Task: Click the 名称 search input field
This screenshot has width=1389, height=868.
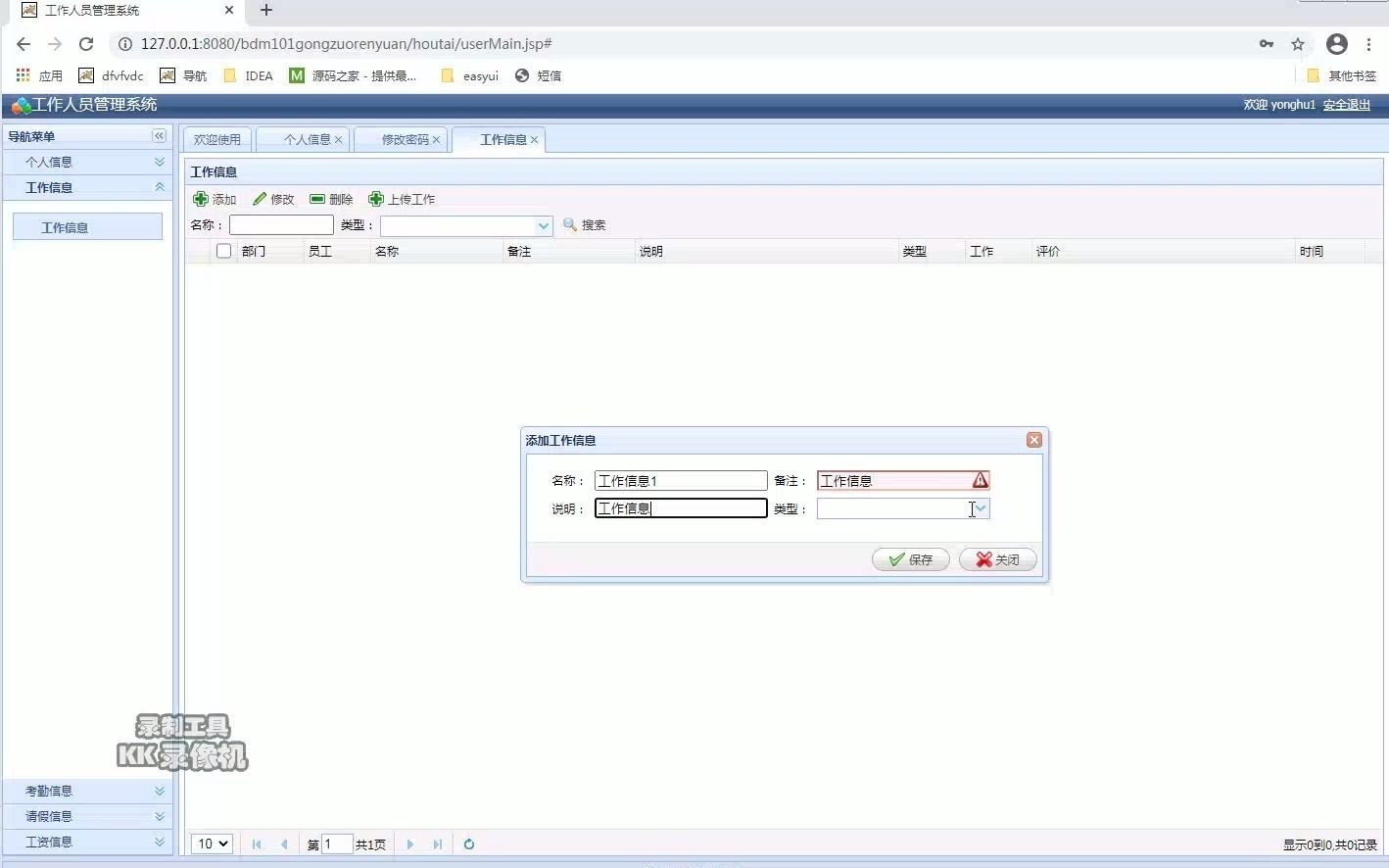Action: click(281, 225)
